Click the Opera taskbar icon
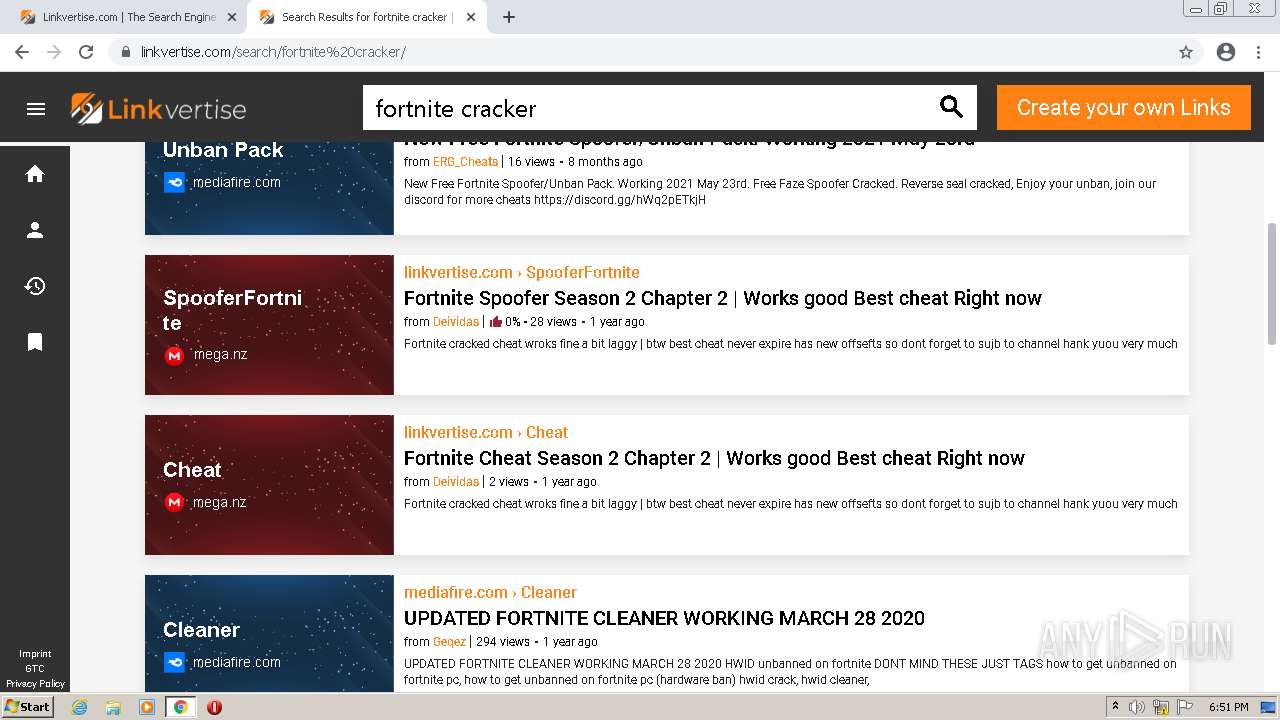 214,707
